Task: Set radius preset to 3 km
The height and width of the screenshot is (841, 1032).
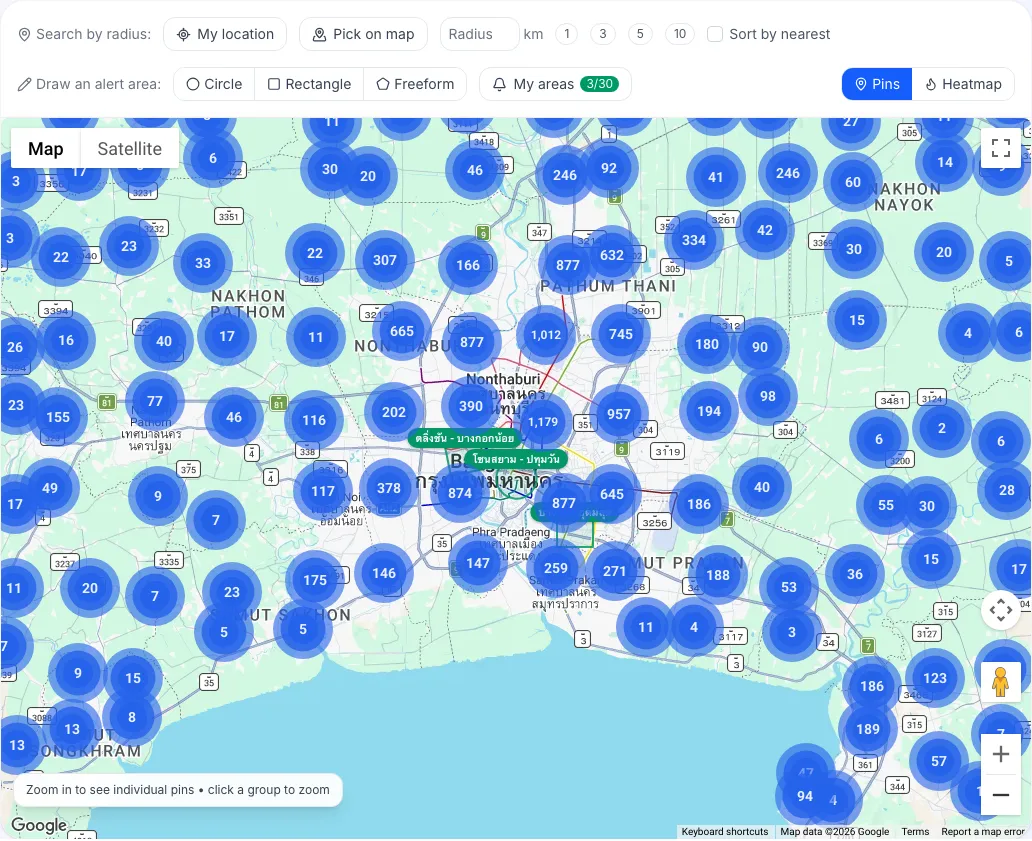Action: click(603, 34)
